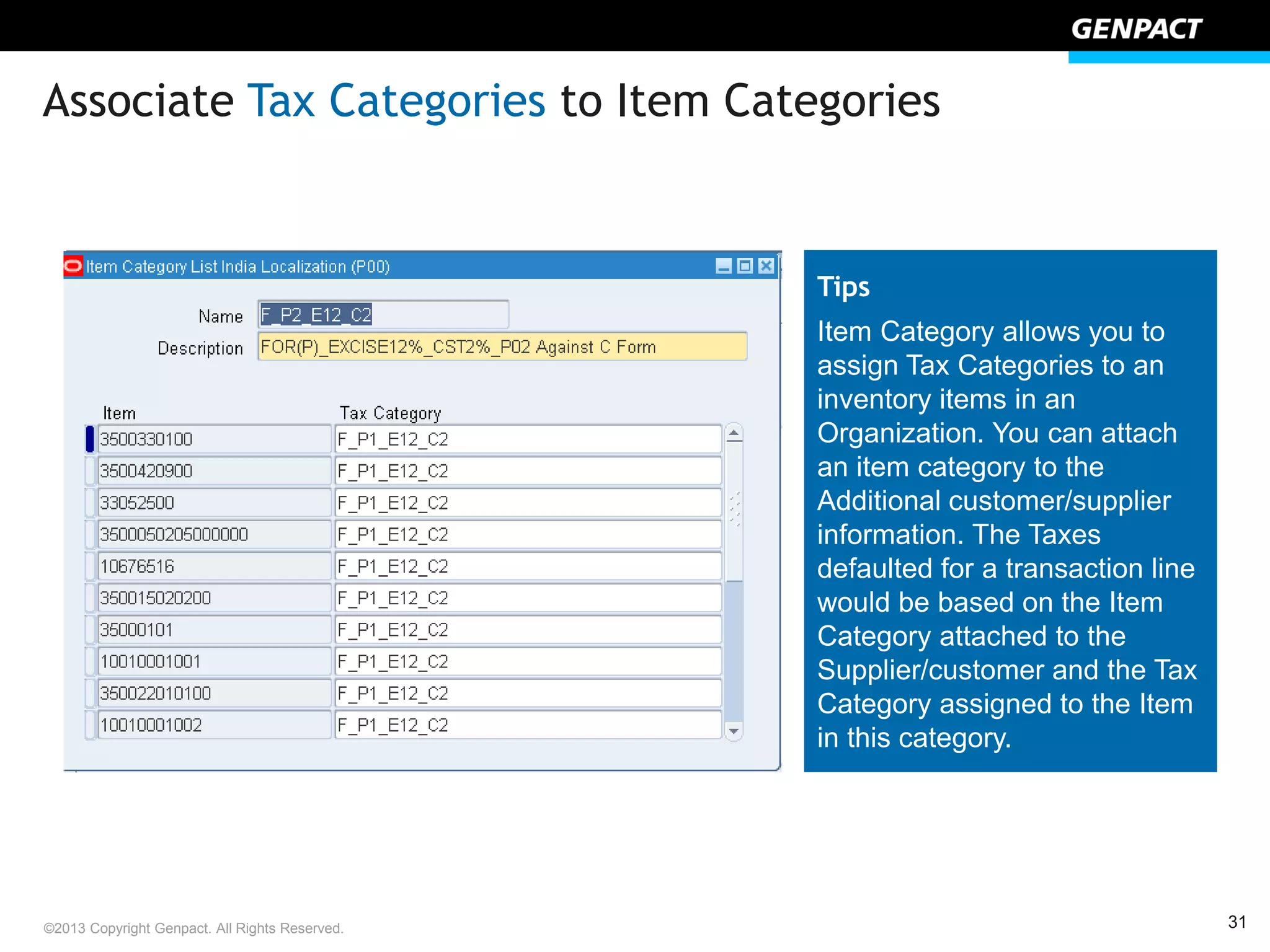The image size is (1270, 952).
Task: Click Tax Category field for item 33052500
Action: coord(528,503)
